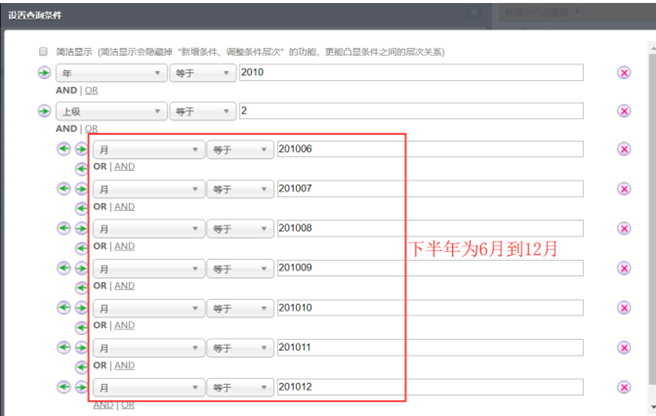Delete the 月 等于 201012 condition
This screenshot has height=416, width=656.
tap(624, 387)
